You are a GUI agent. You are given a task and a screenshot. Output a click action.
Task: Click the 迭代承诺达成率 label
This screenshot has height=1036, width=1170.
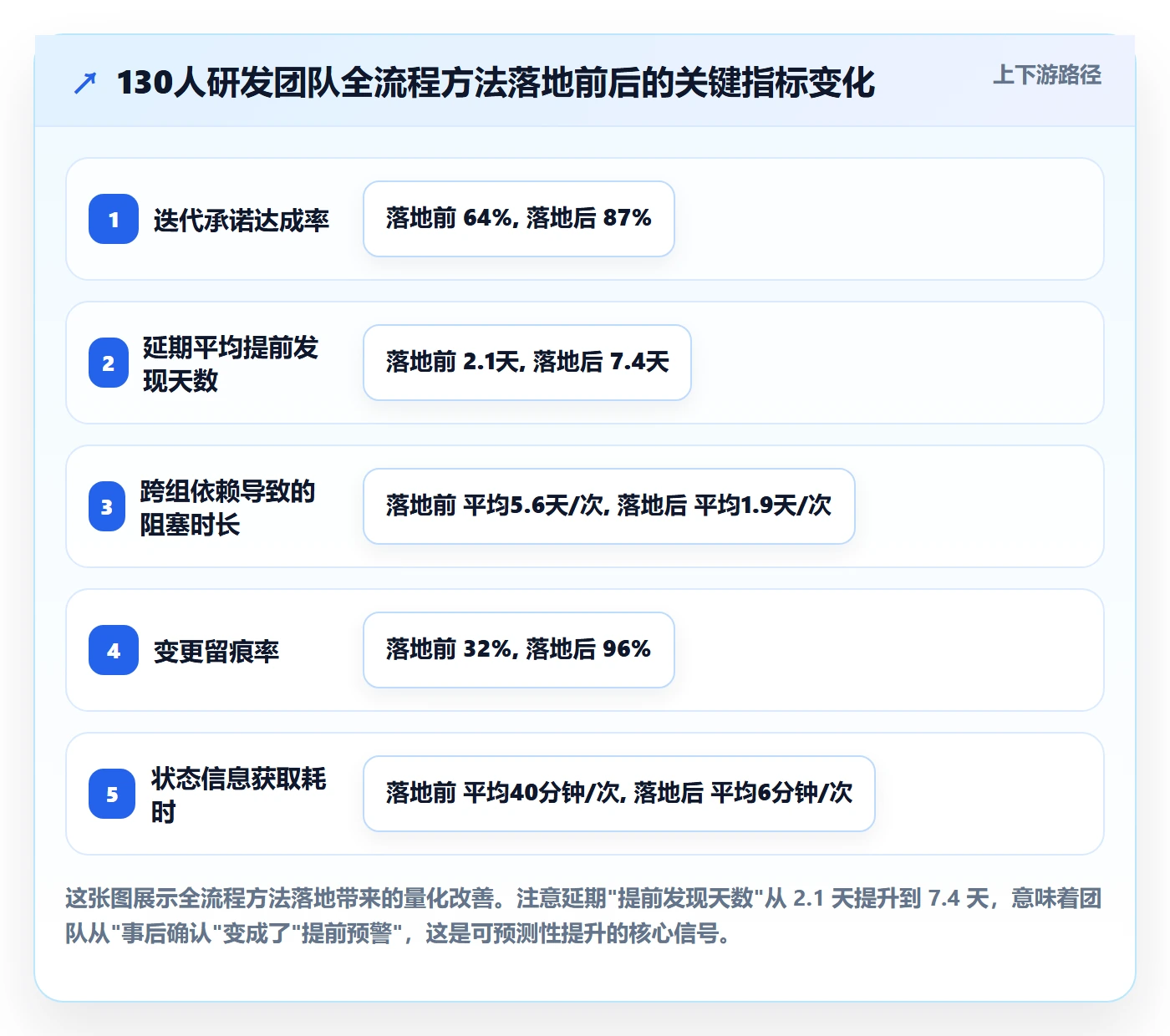click(x=242, y=220)
